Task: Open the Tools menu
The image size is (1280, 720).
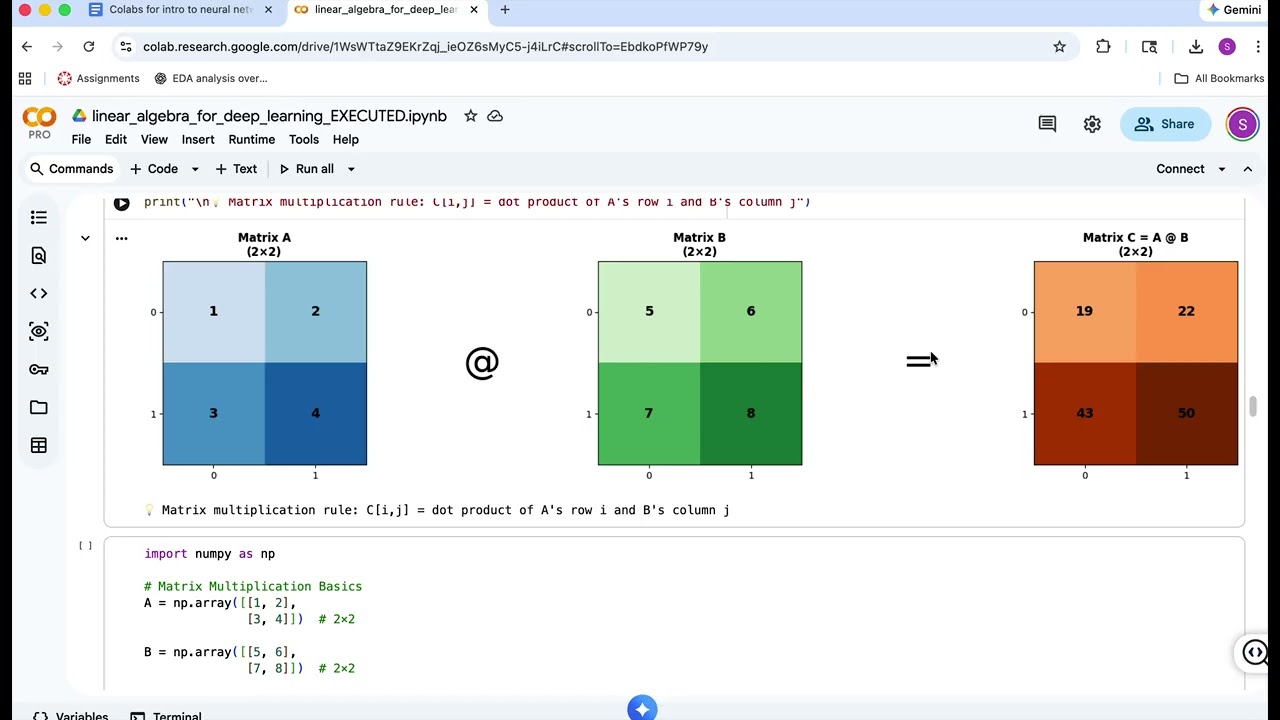Action: pos(304,139)
